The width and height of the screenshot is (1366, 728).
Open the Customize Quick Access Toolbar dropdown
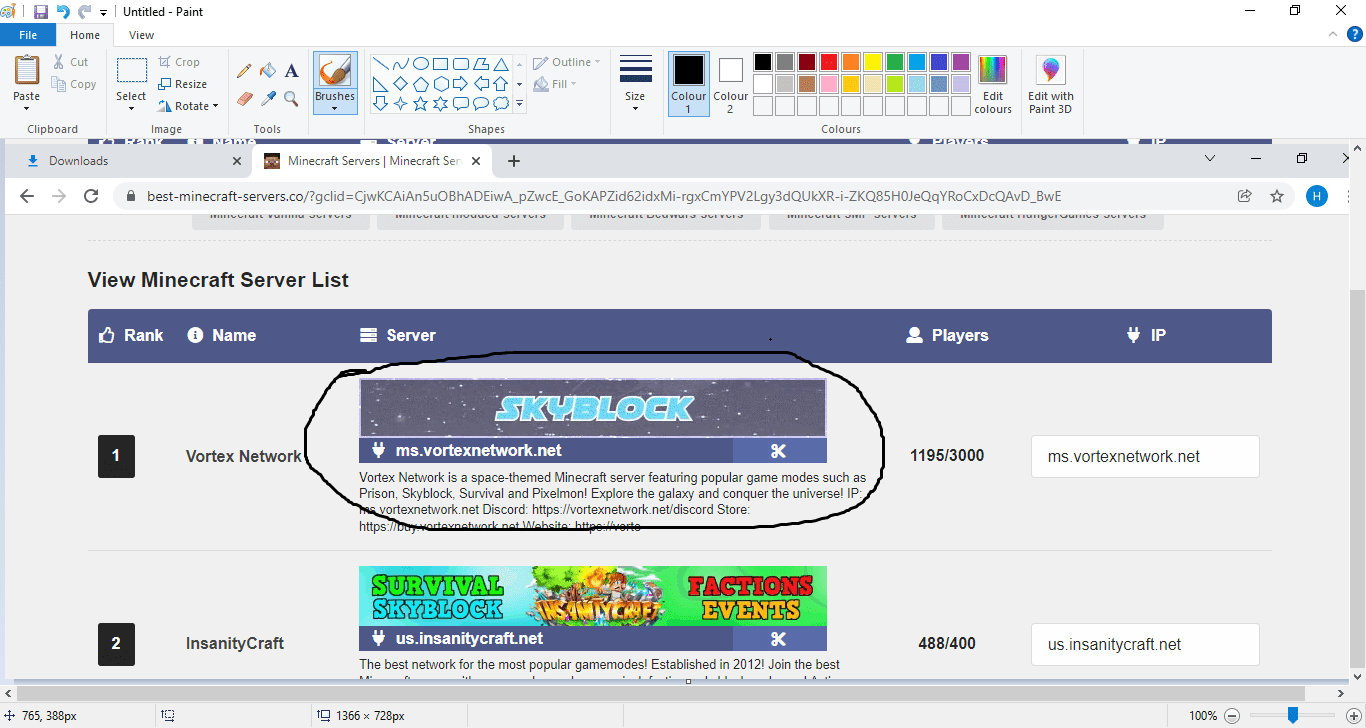pyautogui.click(x=104, y=13)
